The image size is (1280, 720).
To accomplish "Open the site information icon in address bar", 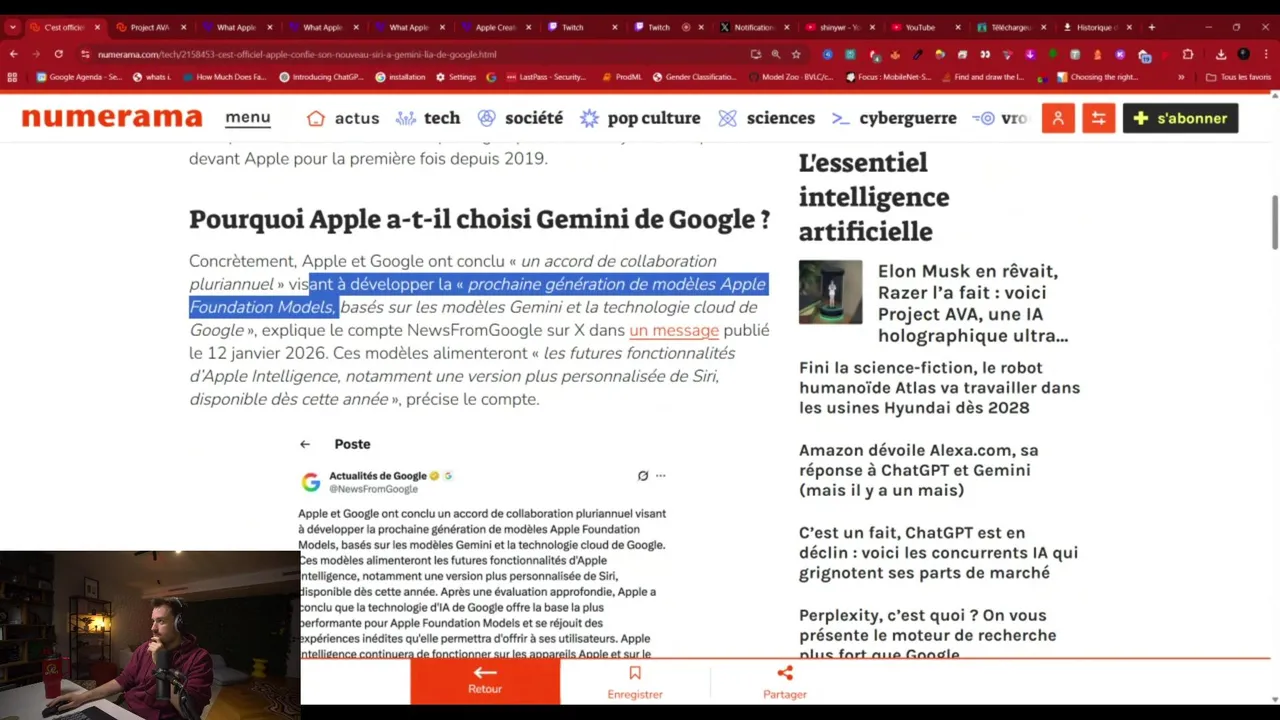I will point(86,54).
